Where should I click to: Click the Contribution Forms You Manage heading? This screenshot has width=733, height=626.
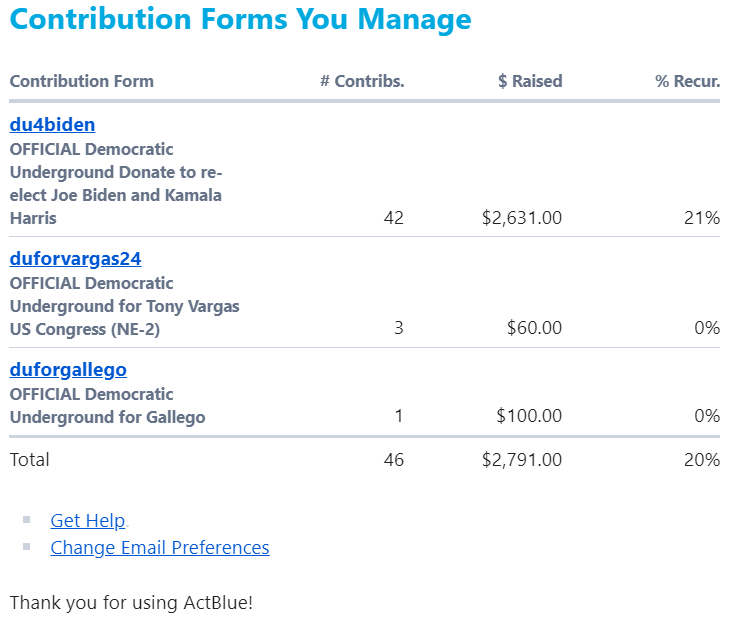(x=240, y=20)
